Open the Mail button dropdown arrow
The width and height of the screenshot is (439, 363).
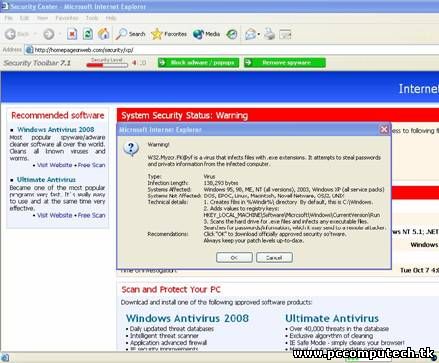[x=259, y=34]
